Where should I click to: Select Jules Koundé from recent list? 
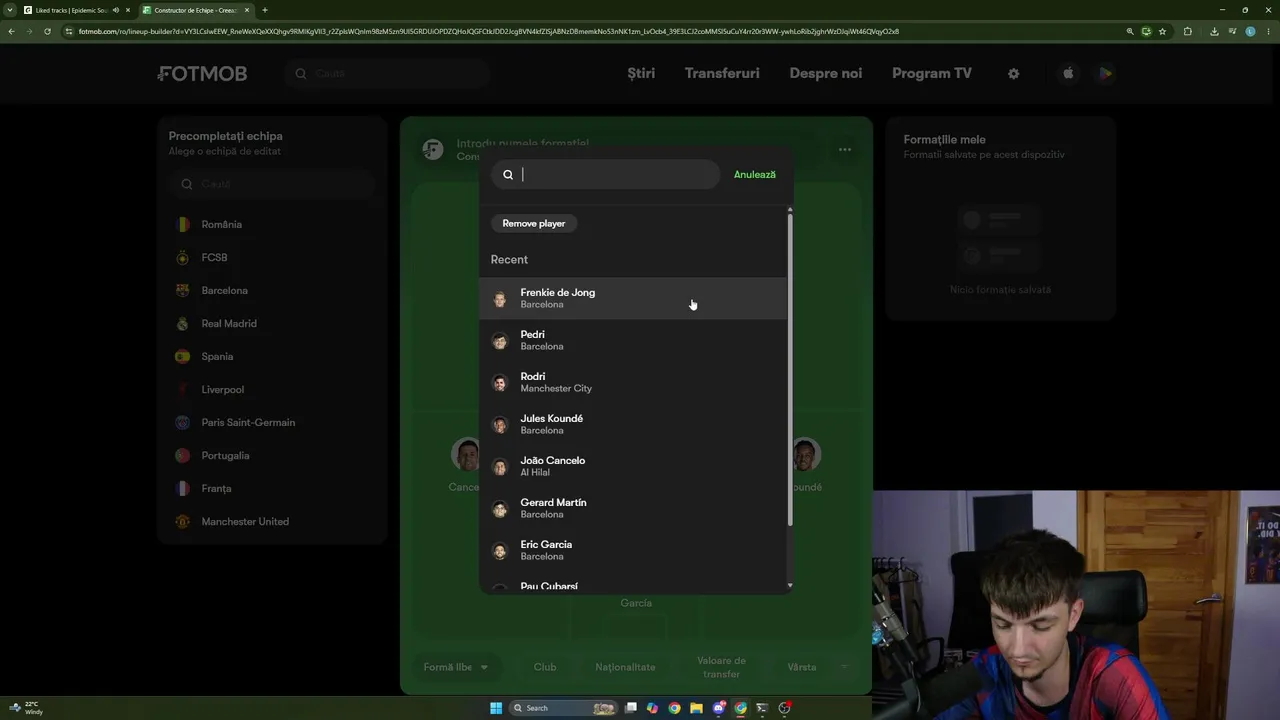(634, 424)
